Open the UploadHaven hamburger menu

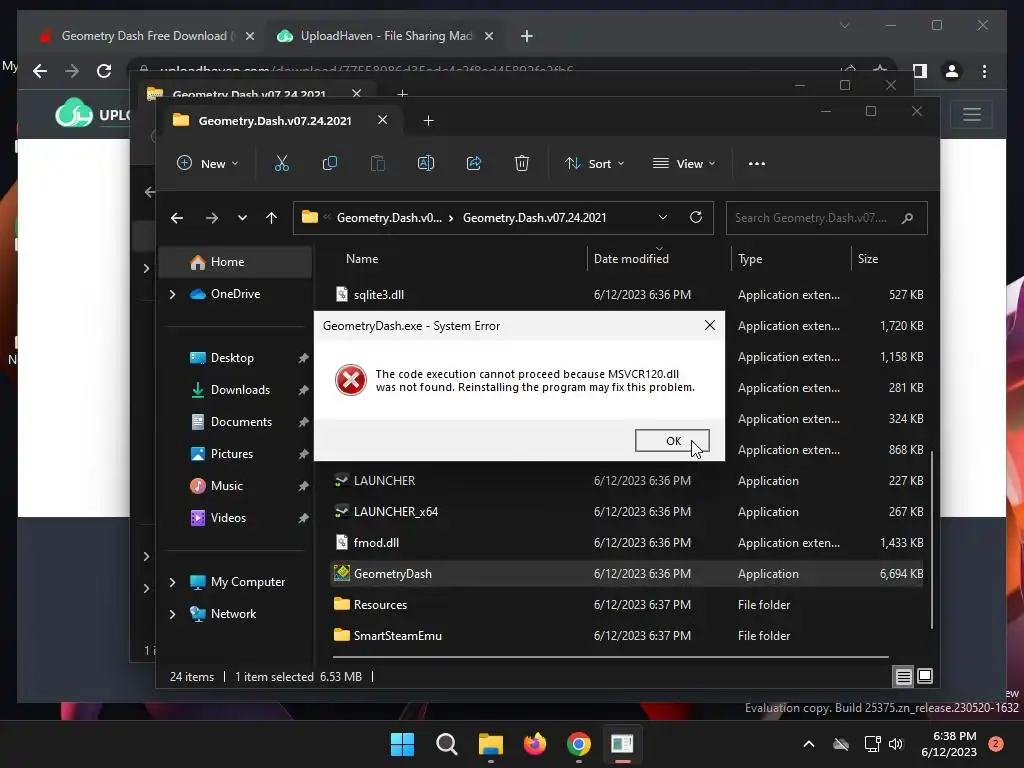pyautogui.click(x=972, y=115)
